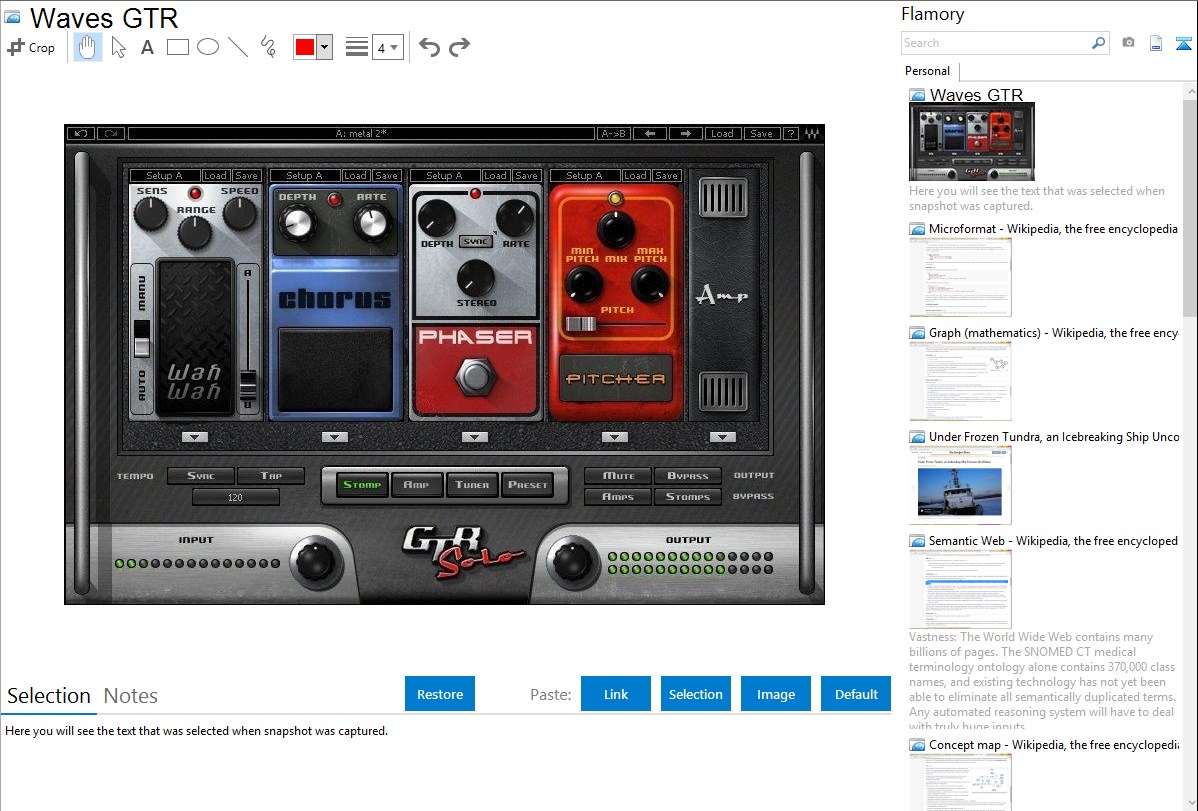This screenshot has height=811, width=1198.
Task: Switch to the Personal tab
Action: coord(928,71)
